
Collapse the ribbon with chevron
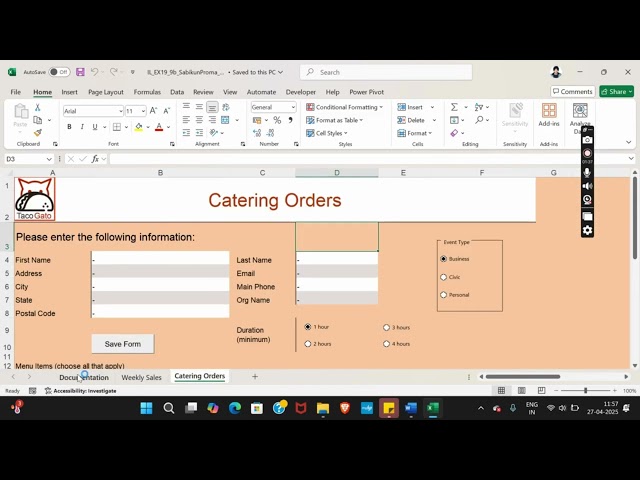point(629,142)
